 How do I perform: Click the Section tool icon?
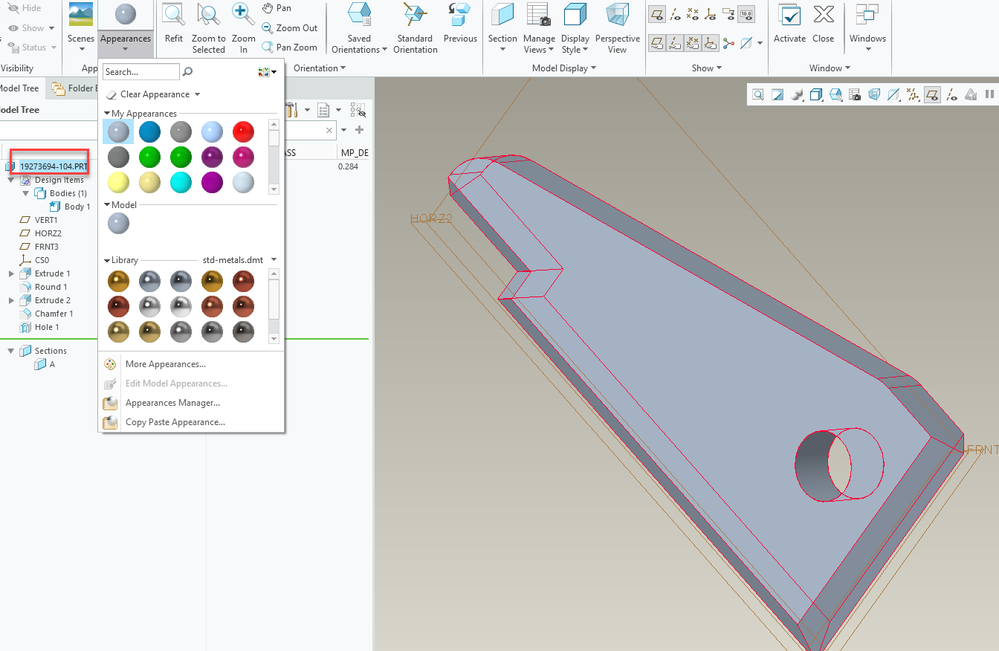[x=502, y=16]
